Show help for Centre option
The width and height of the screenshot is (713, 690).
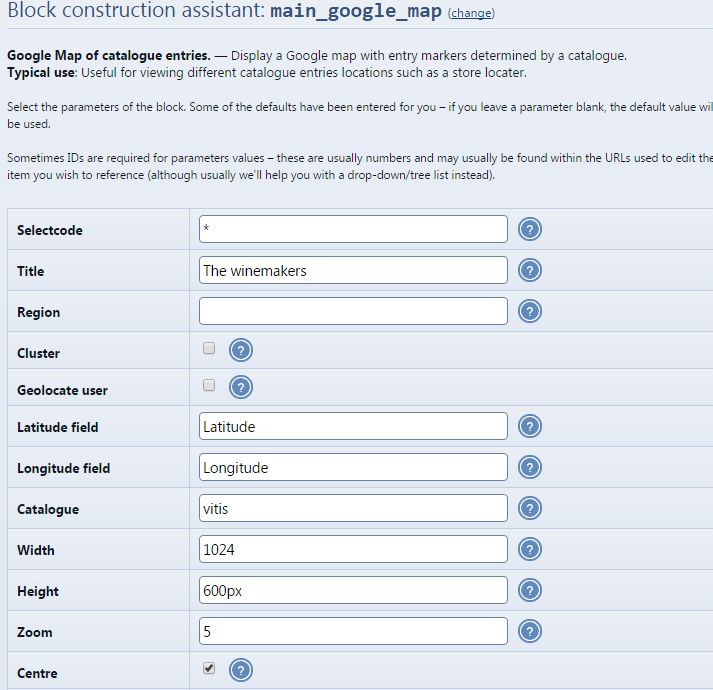241,671
